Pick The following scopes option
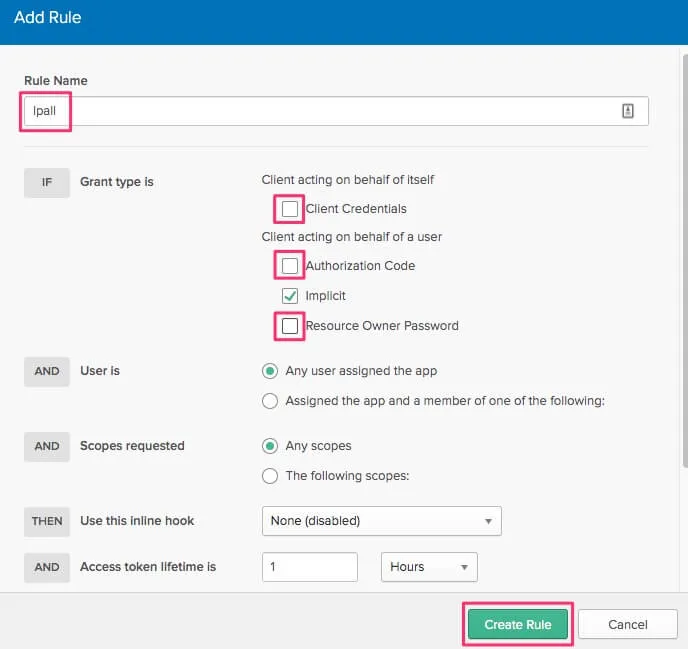The width and height of the screenshot is (688, 649). (270, 476)
